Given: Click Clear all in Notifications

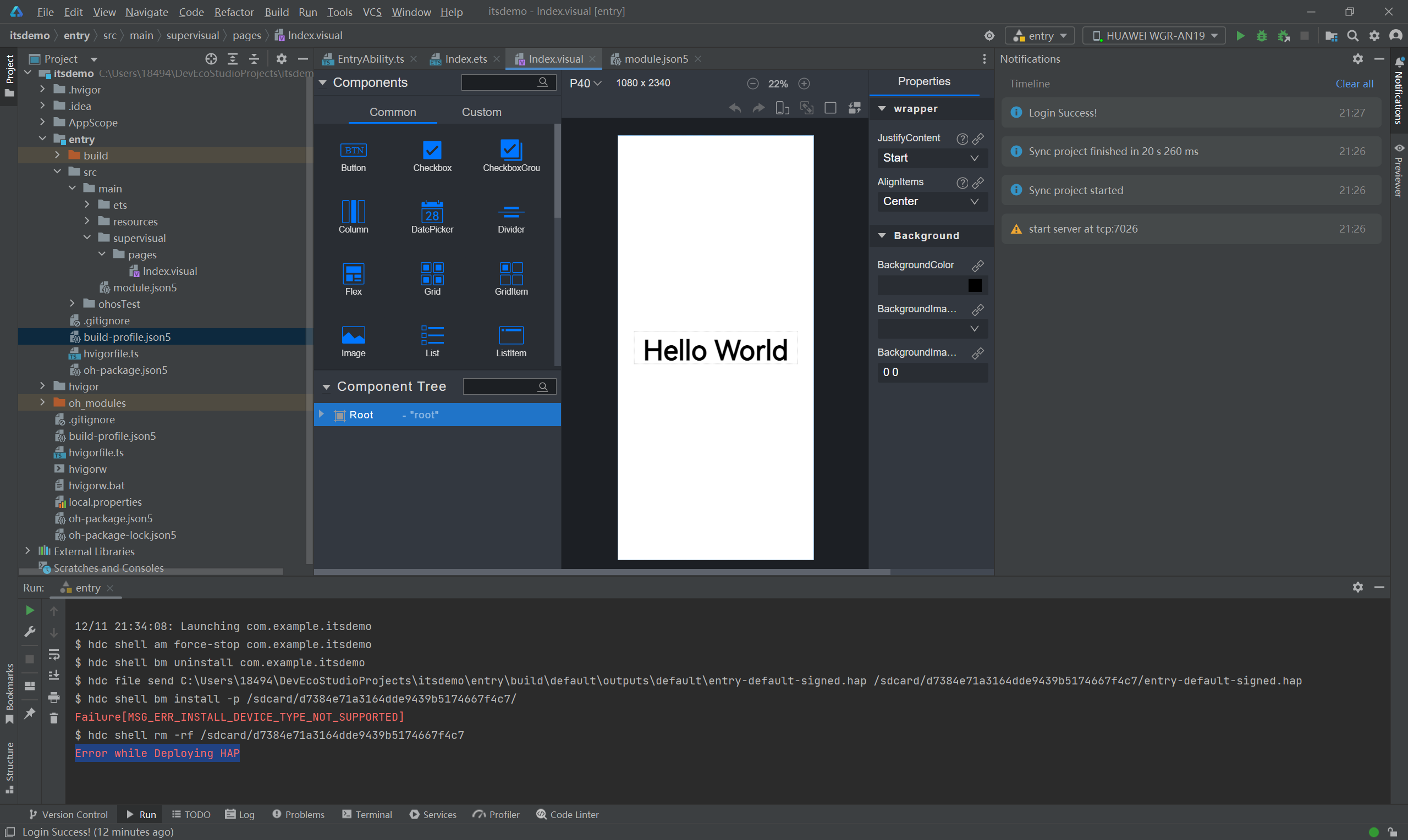Looking at the screenshot, I should tap(1354, 84).
